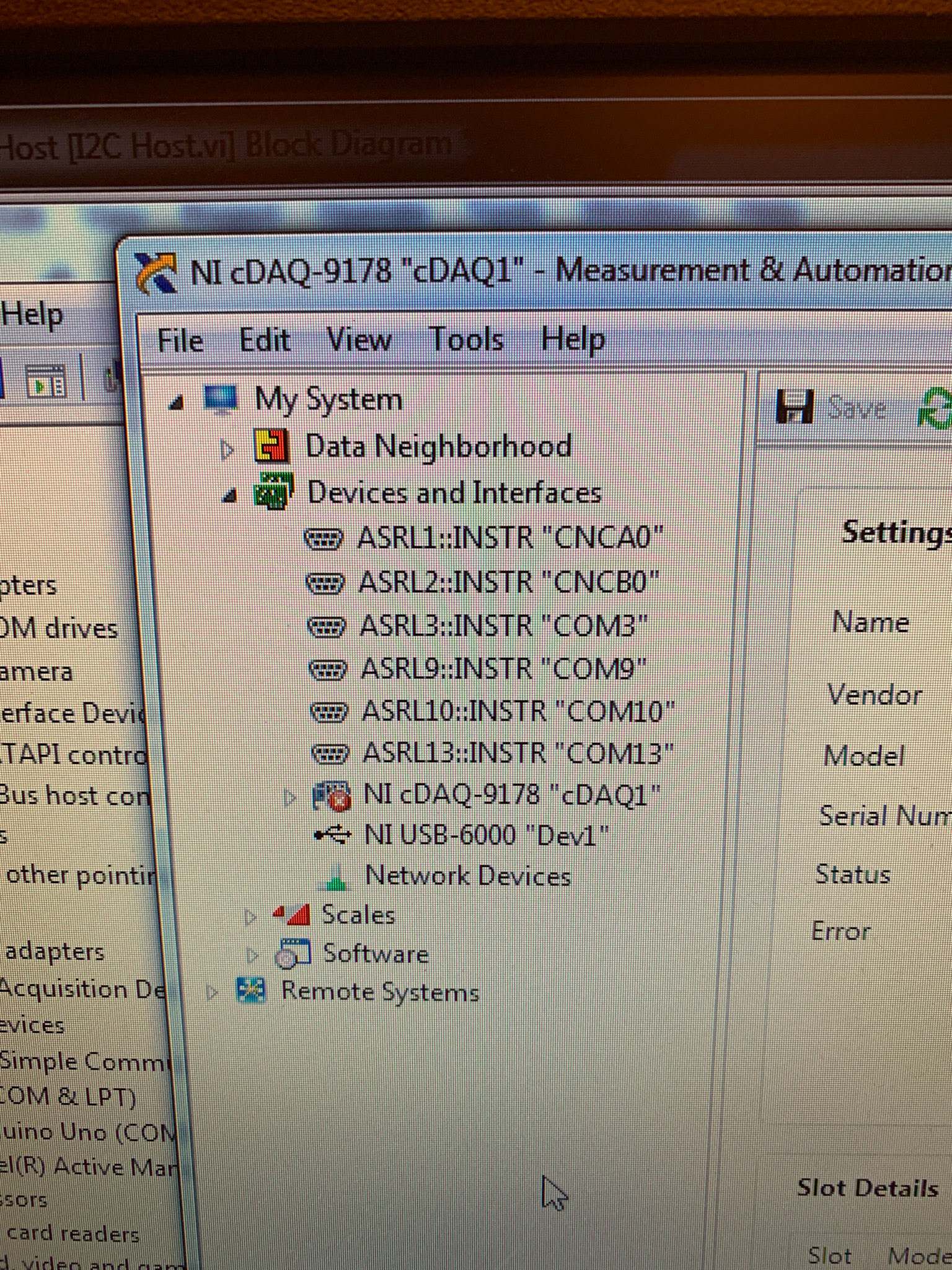
Task: Select ASRL10::INSTR "COM10" device
Action: coord(519,711)
